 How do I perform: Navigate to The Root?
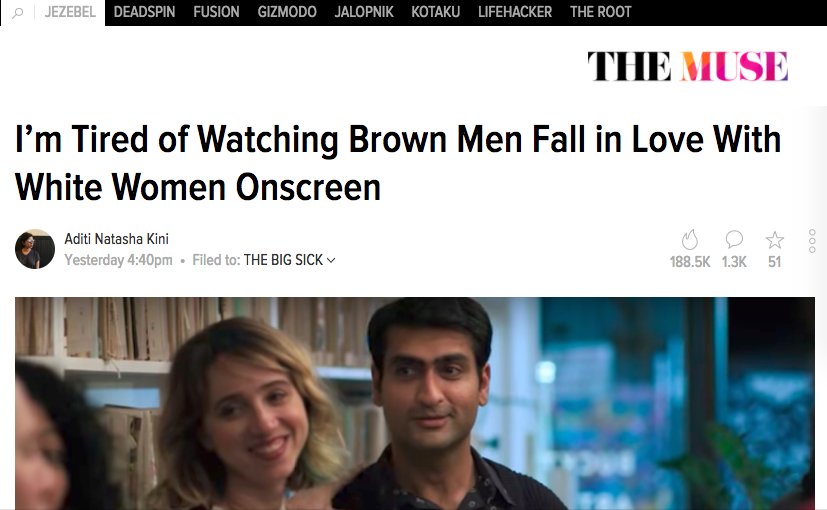(600, 12)
